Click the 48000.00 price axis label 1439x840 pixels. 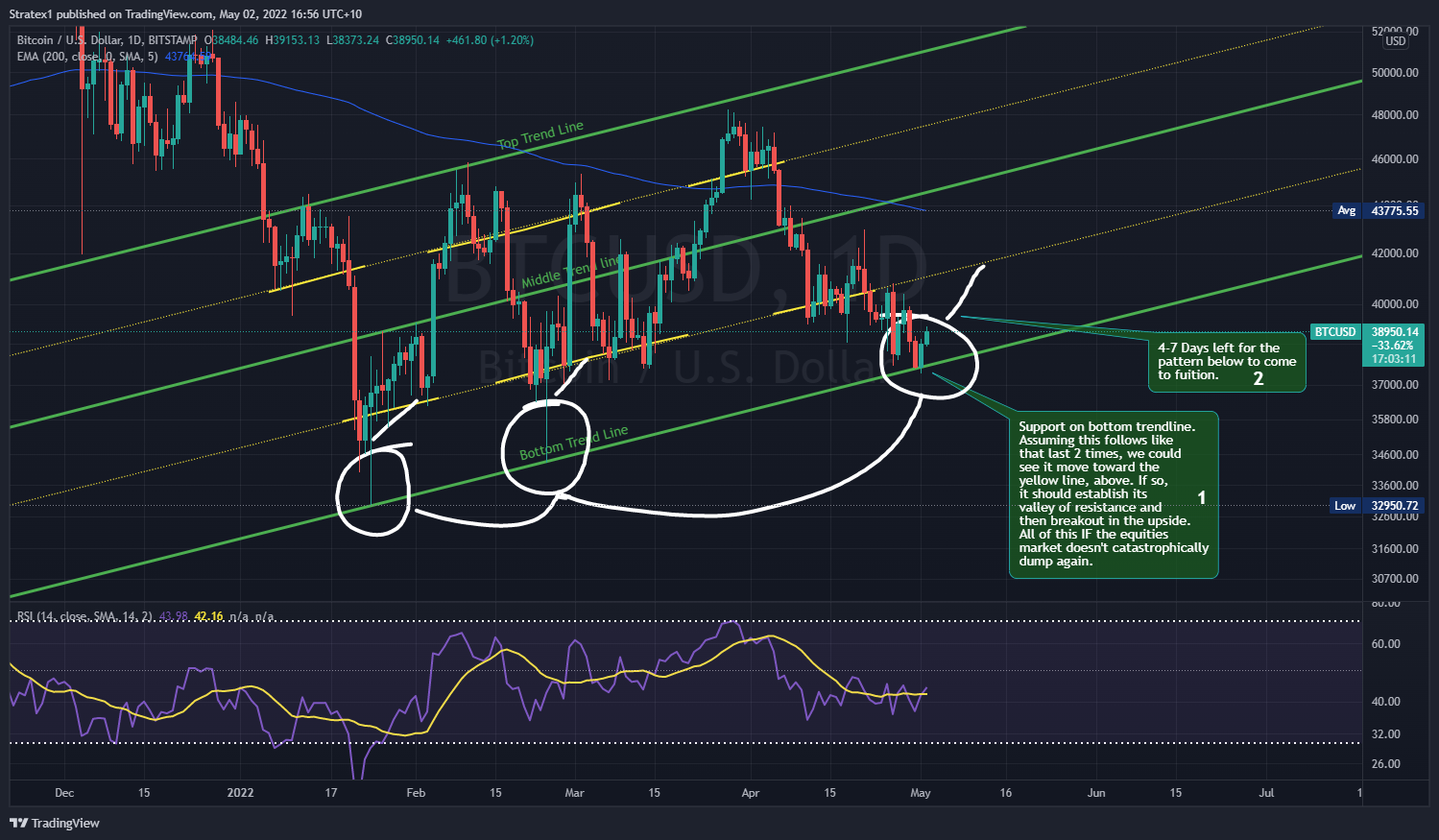pyautogui.click(x=1395, y=115)
